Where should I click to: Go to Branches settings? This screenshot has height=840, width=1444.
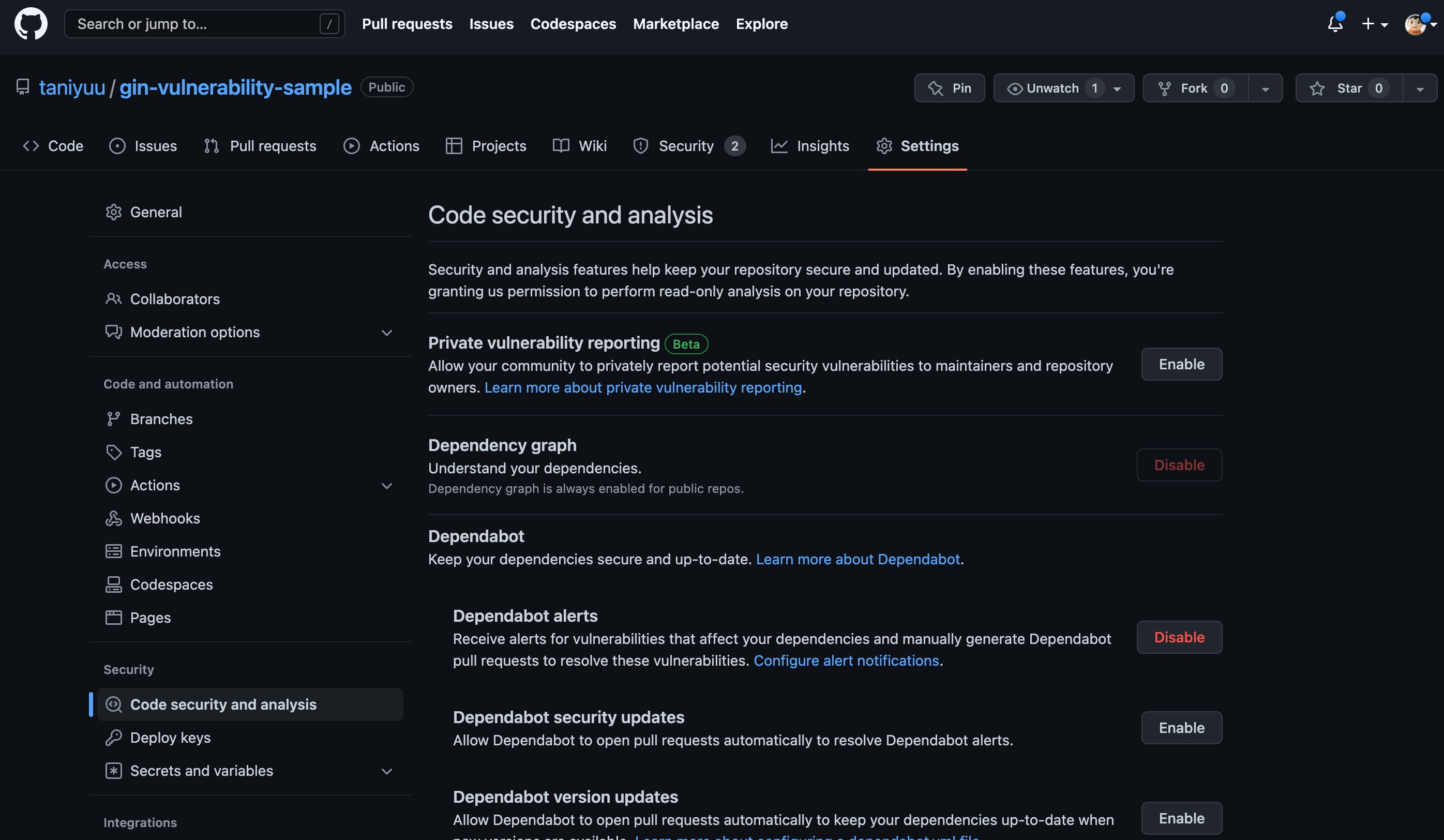pos(161,419)
